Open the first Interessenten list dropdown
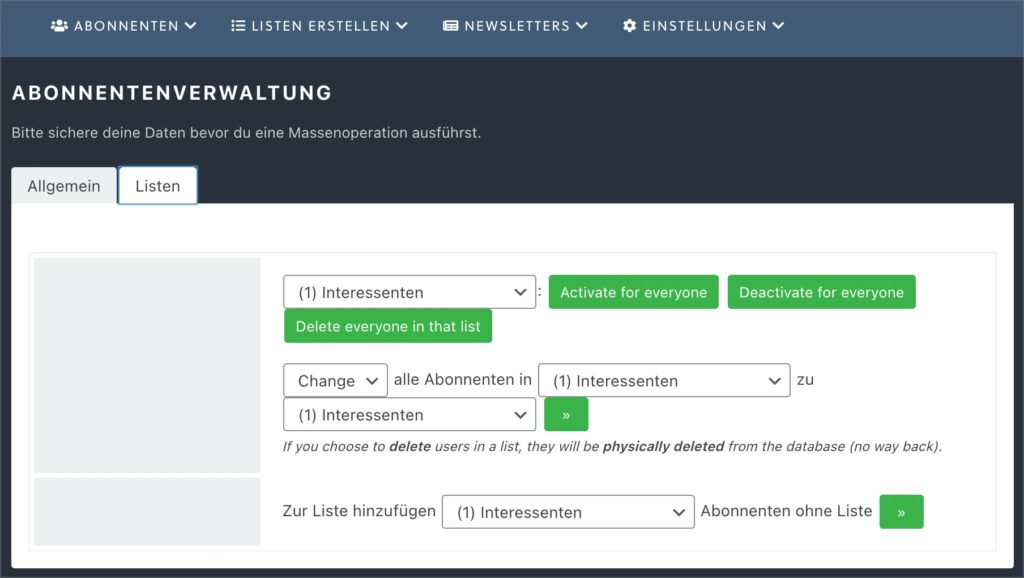 pos(409,292)
